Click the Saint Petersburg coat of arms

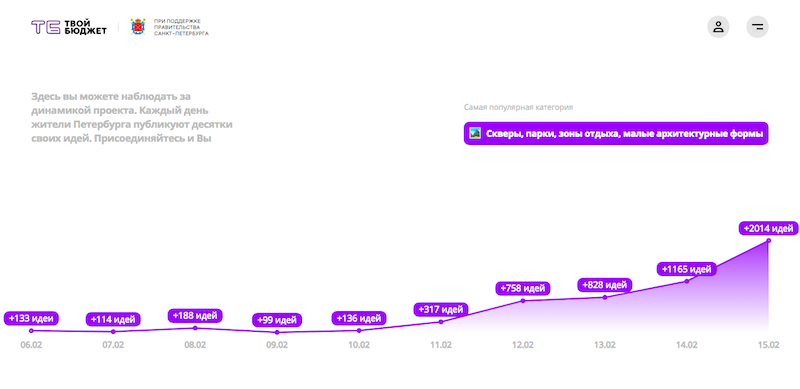point(138,27)
